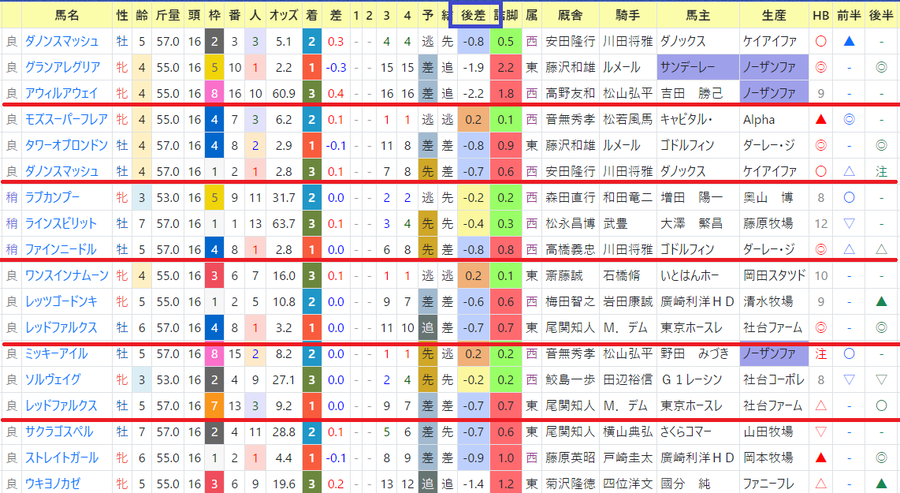Viewport: 900px width, 493px height.
Task: Click breeder name 藤原牧場
Action: click(x=768, y=223)
